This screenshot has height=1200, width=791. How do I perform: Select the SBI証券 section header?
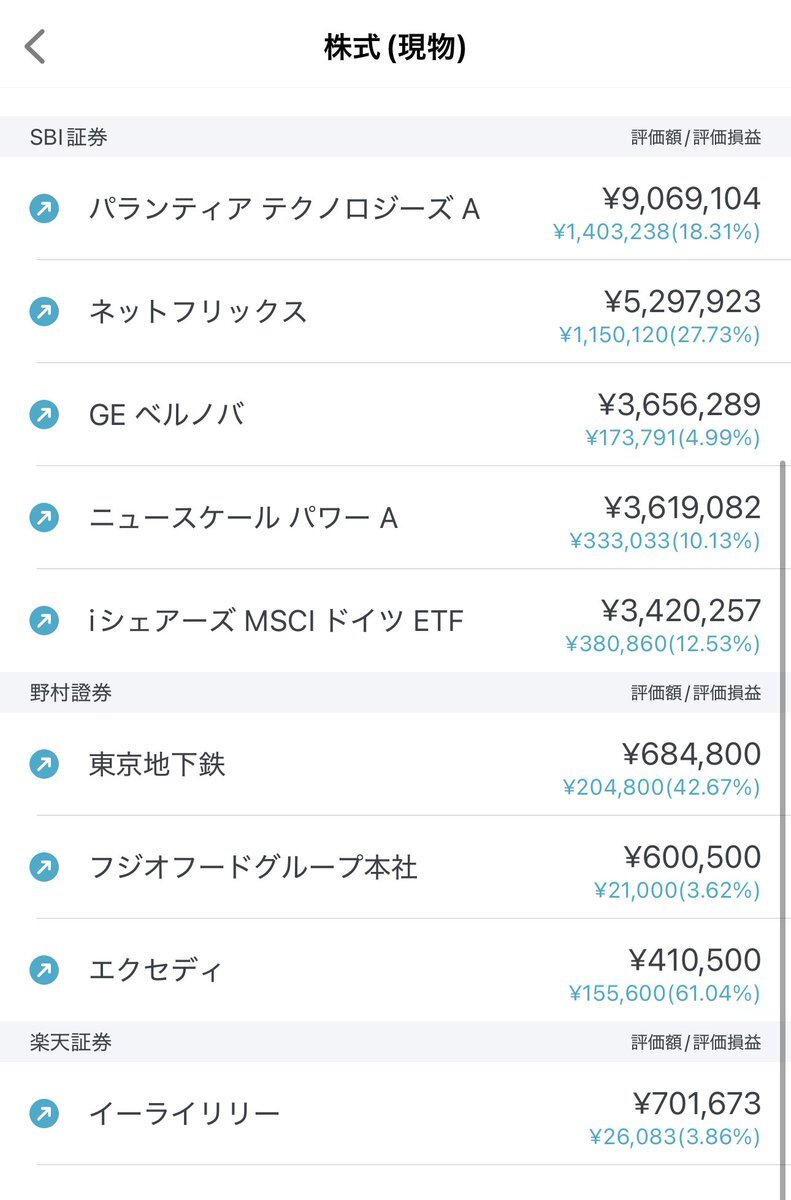[395, 137]
